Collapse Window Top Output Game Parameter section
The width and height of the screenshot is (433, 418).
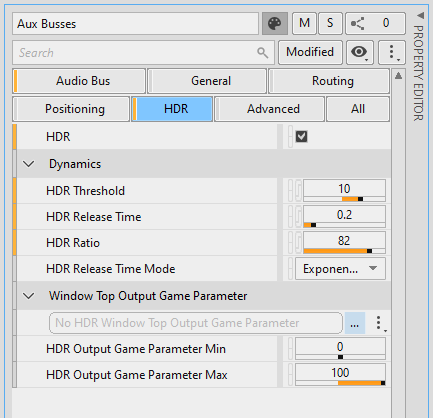pyautogui.click(x=29, y=296)
